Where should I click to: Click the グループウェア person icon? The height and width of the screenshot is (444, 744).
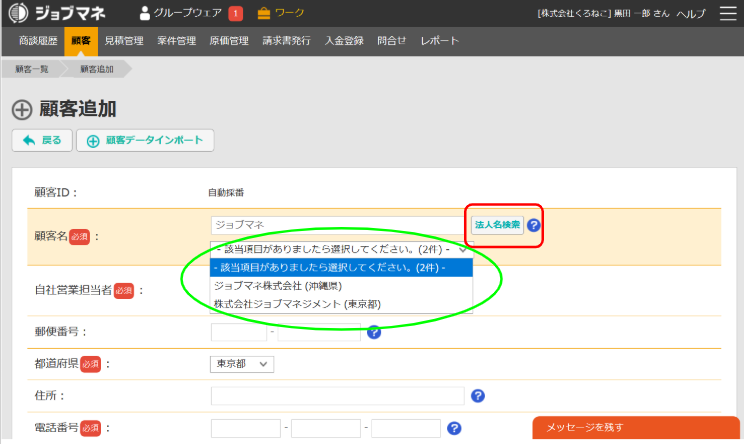(x=144, y=13)
